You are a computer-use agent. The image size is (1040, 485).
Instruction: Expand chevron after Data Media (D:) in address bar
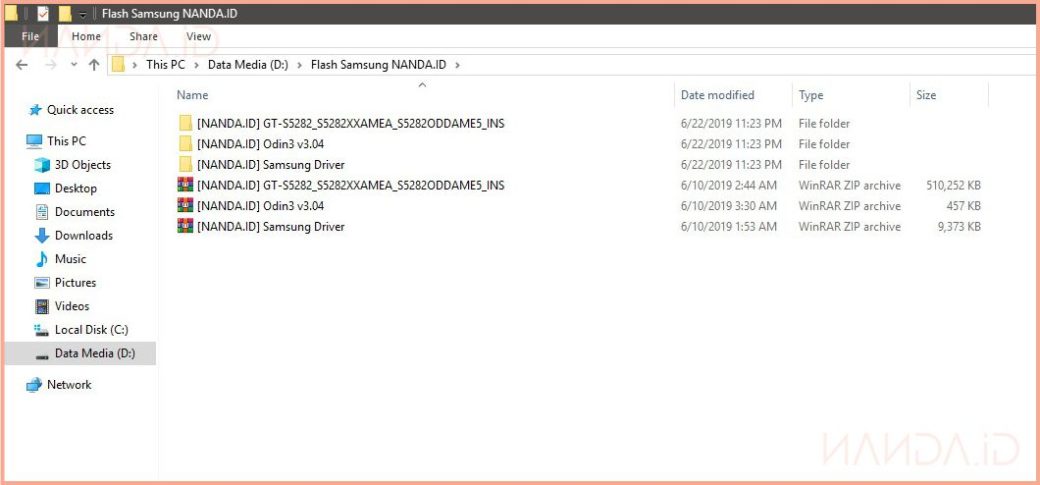(x=300, y=65)
